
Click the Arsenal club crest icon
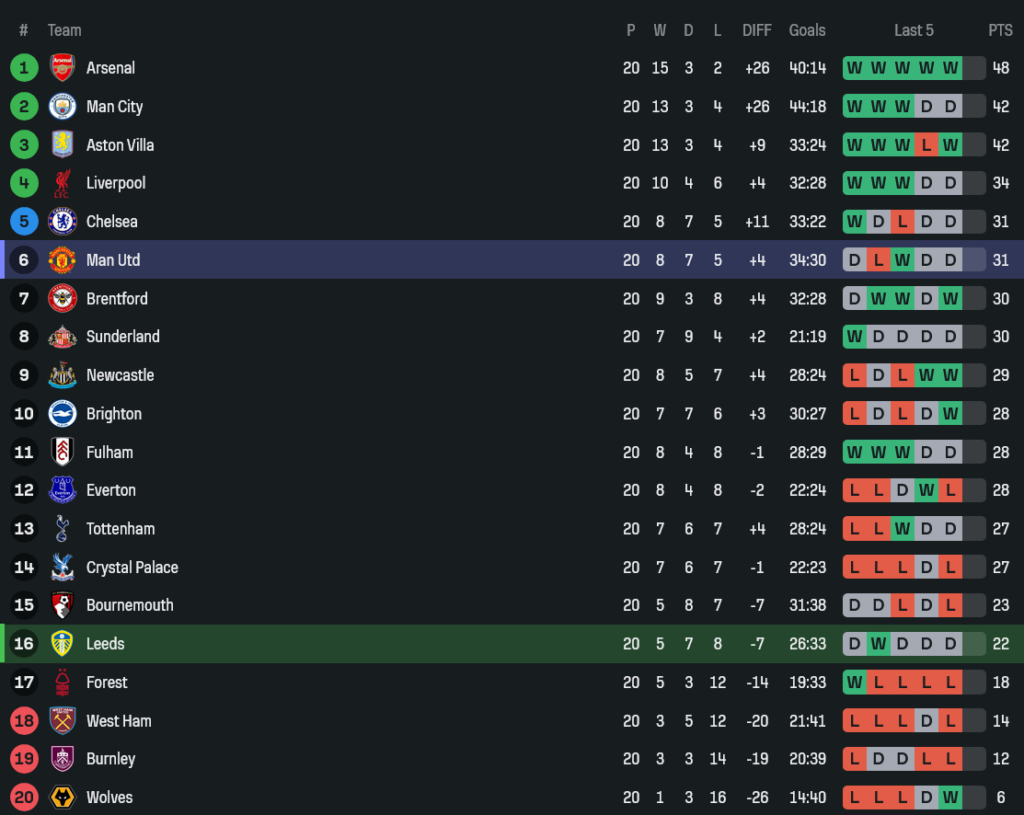(x=62, y=68)
